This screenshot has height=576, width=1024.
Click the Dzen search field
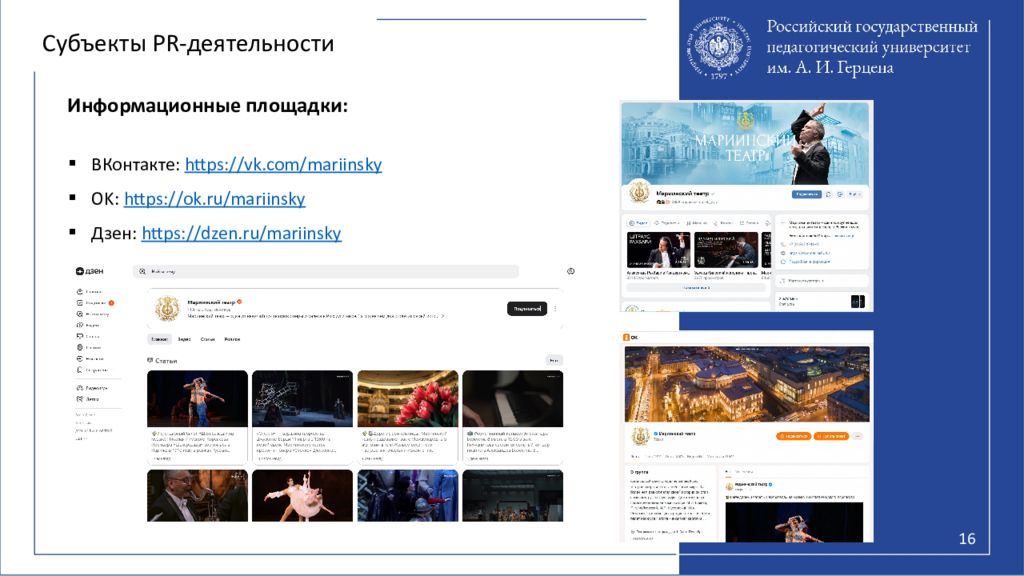click(326, 271)
